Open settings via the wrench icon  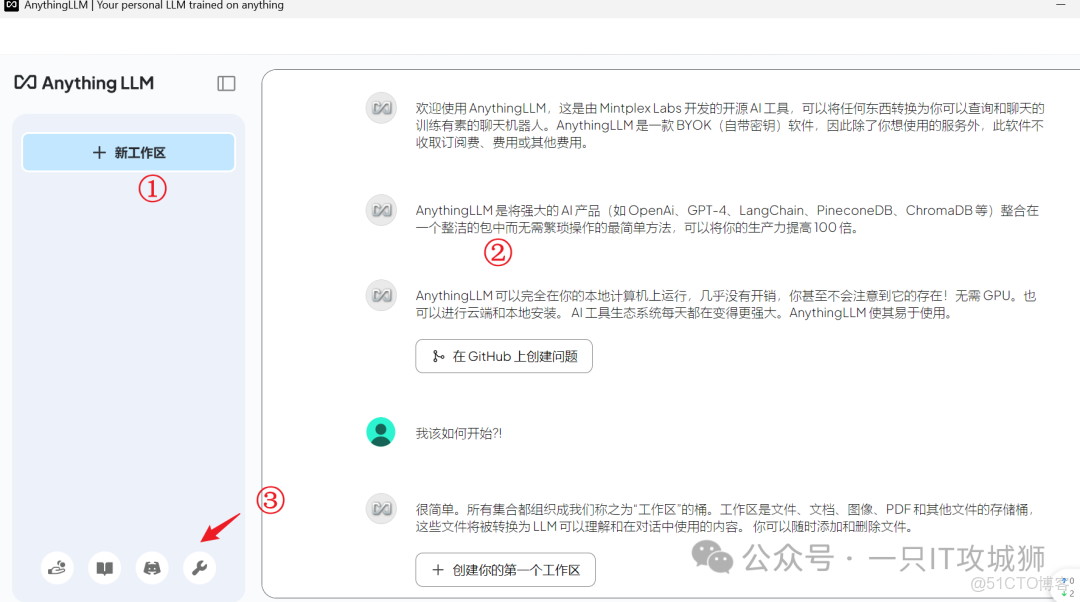[199, 567]
